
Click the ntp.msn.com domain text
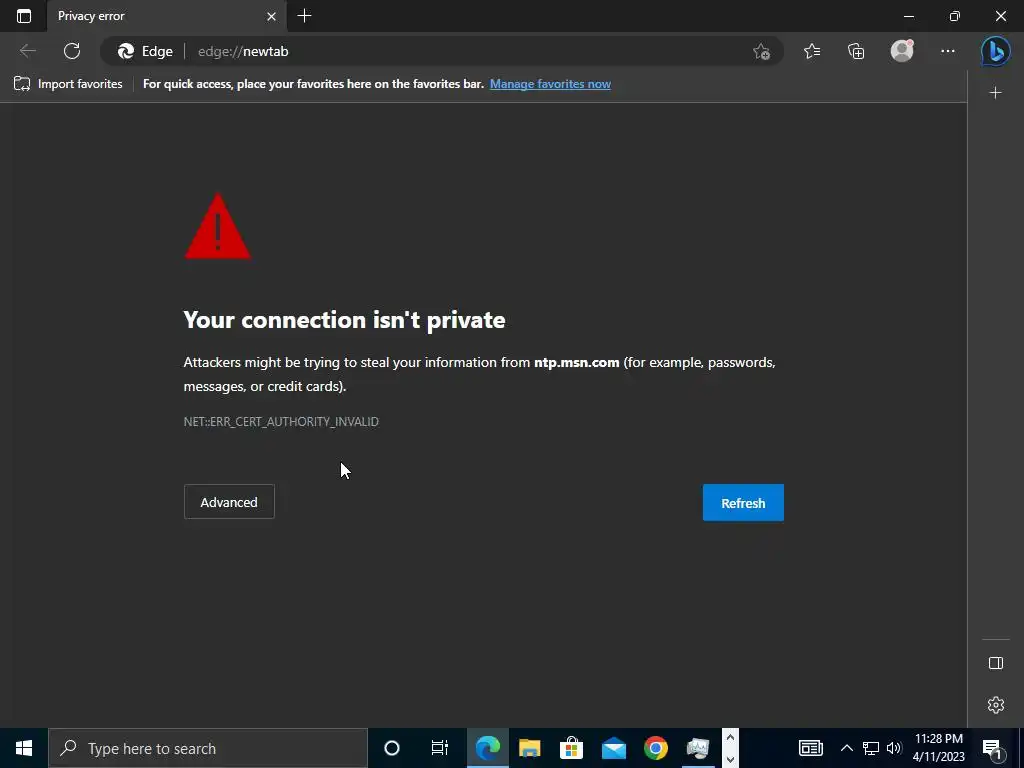[x=577, y=362]
